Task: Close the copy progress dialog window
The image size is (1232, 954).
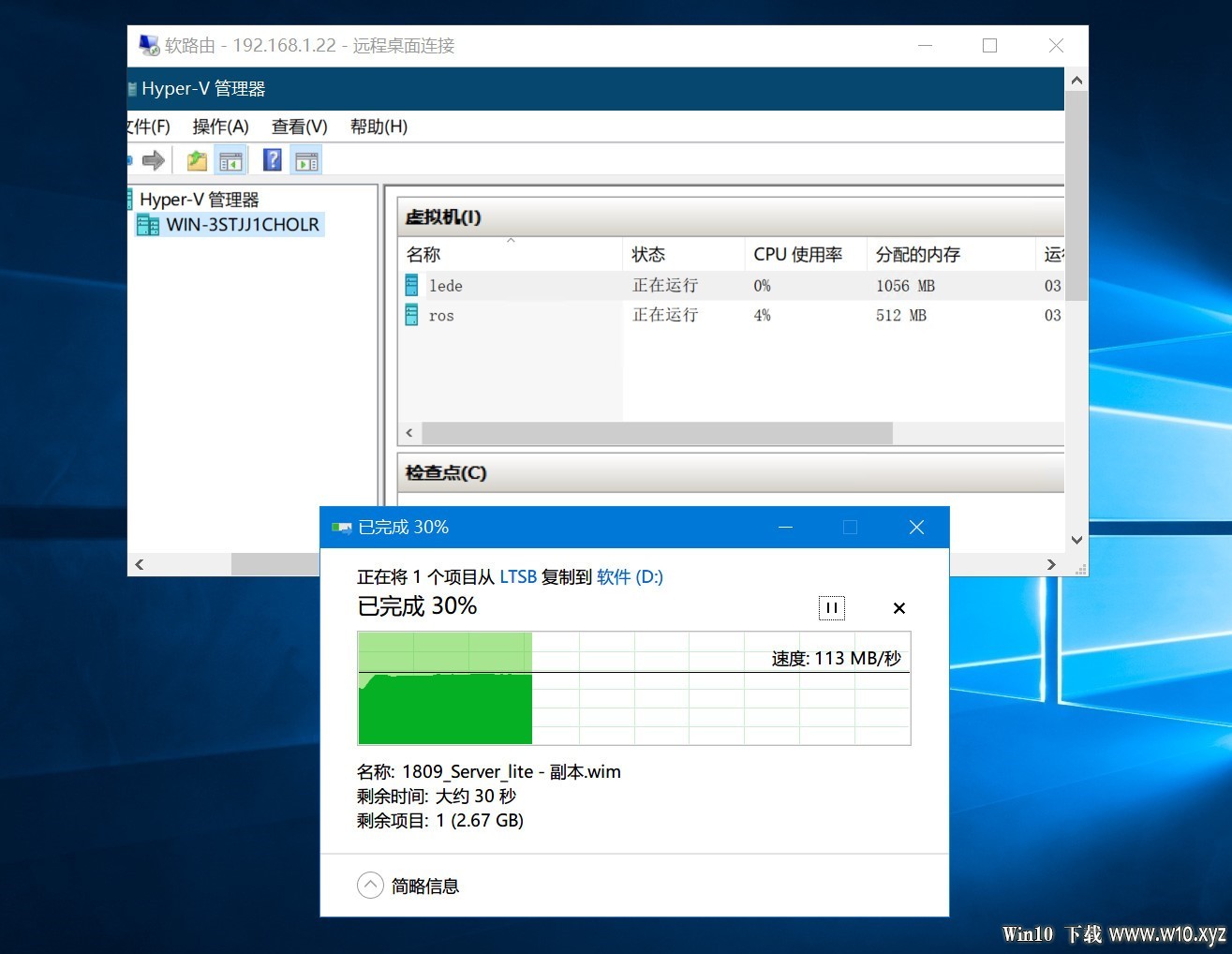Action: (916, 528)
